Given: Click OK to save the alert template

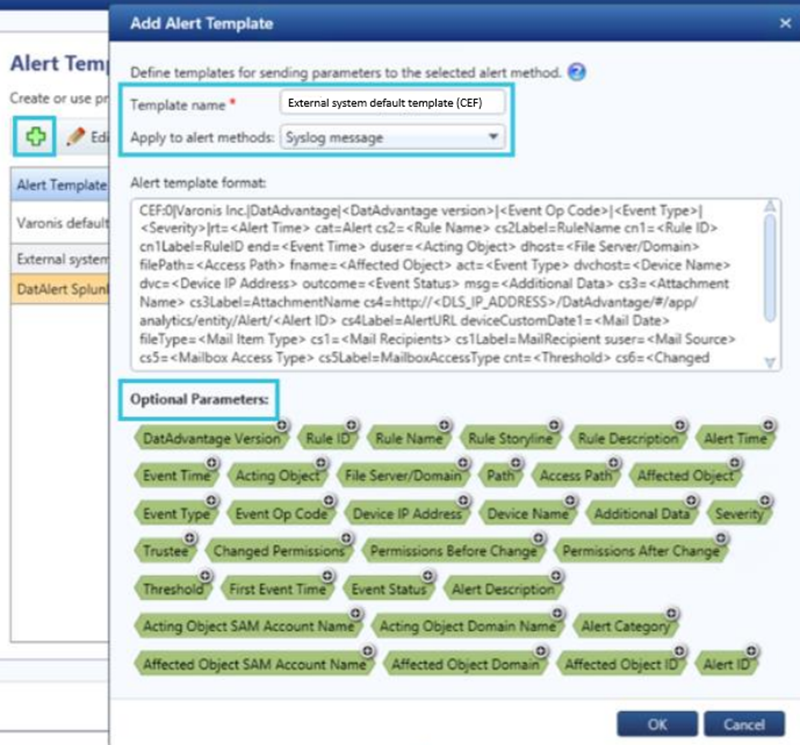Looking at the screenshot, I should [658, 724].
